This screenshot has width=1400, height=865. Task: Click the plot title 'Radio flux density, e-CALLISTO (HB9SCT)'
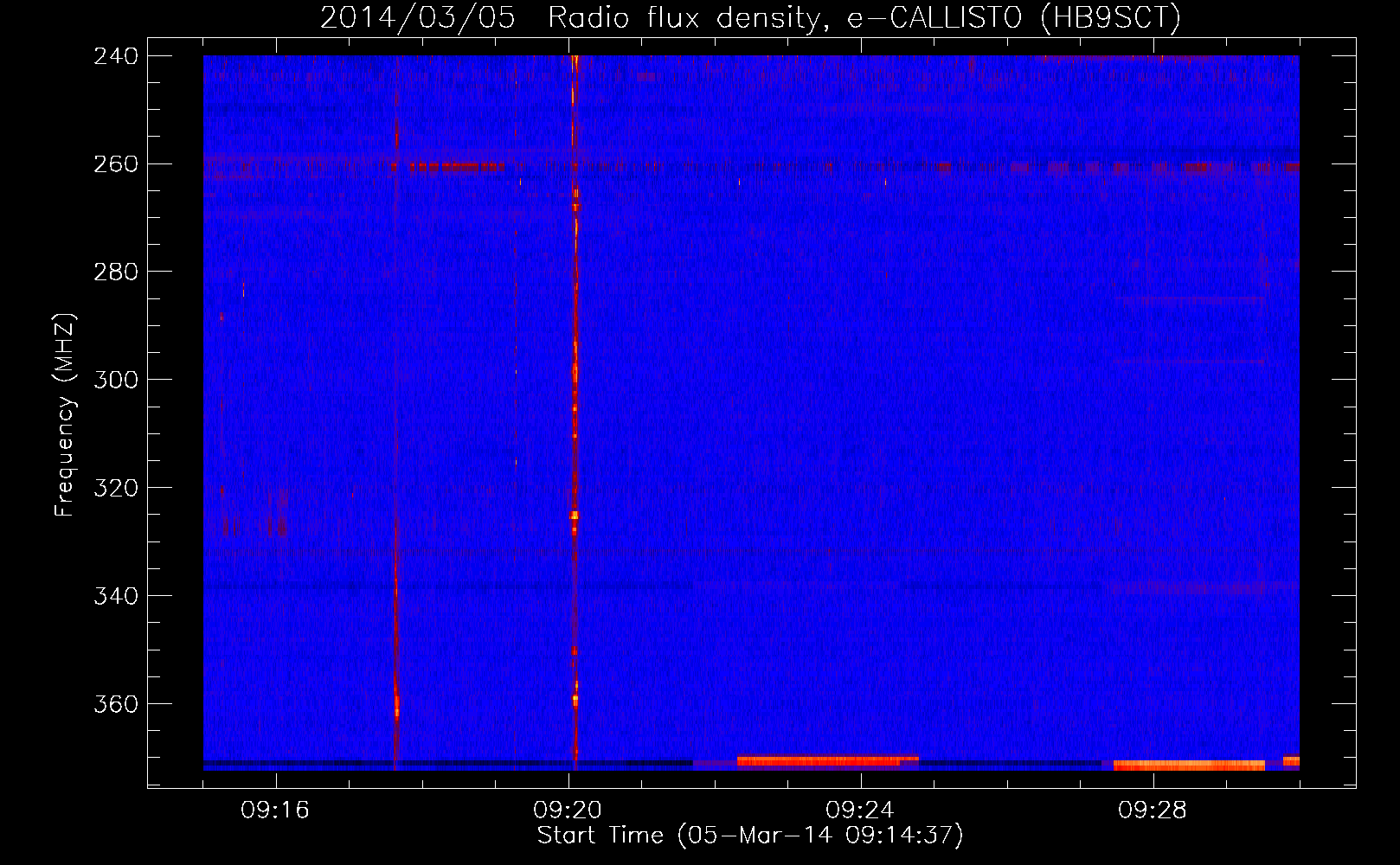pos(864,17)
